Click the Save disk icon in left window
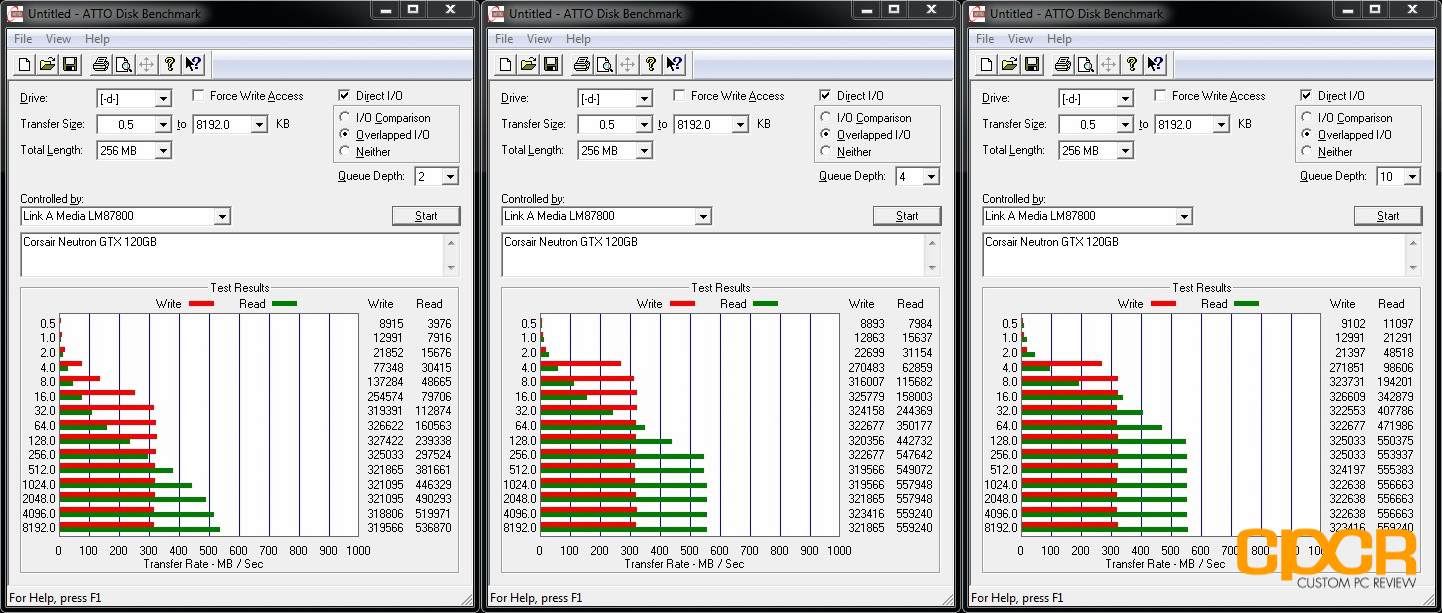 69,65
